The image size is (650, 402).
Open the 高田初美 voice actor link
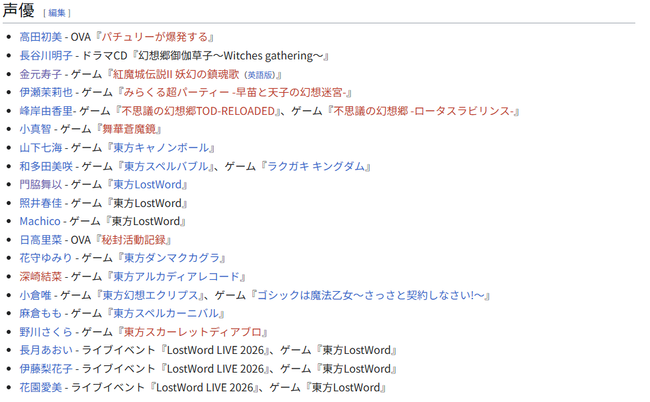point(41,37)
